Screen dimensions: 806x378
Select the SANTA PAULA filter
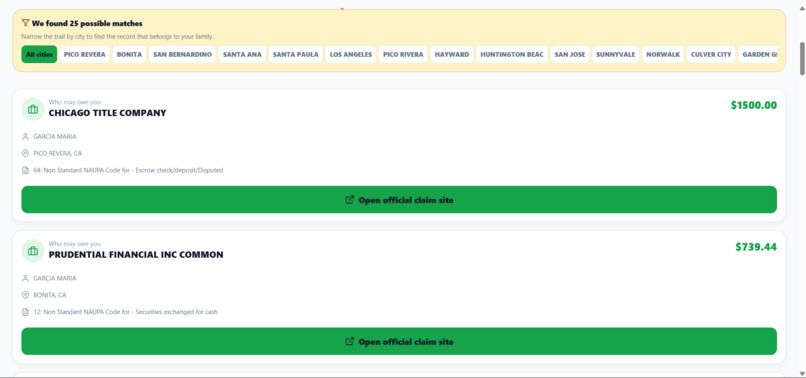pos(296,55)
